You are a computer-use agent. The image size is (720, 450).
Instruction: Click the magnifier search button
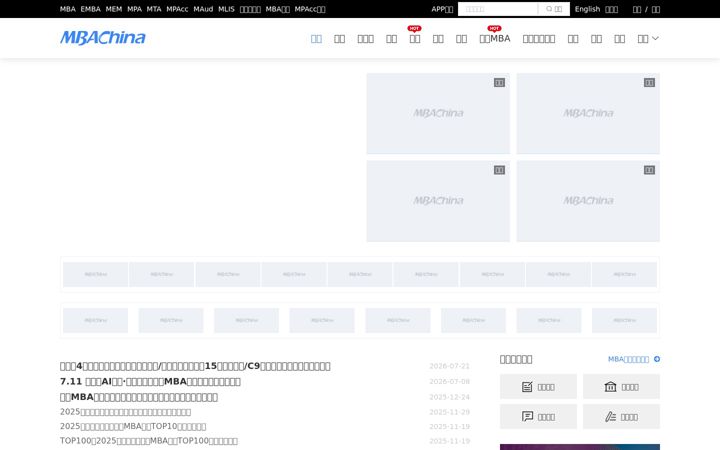coord(554,9)
